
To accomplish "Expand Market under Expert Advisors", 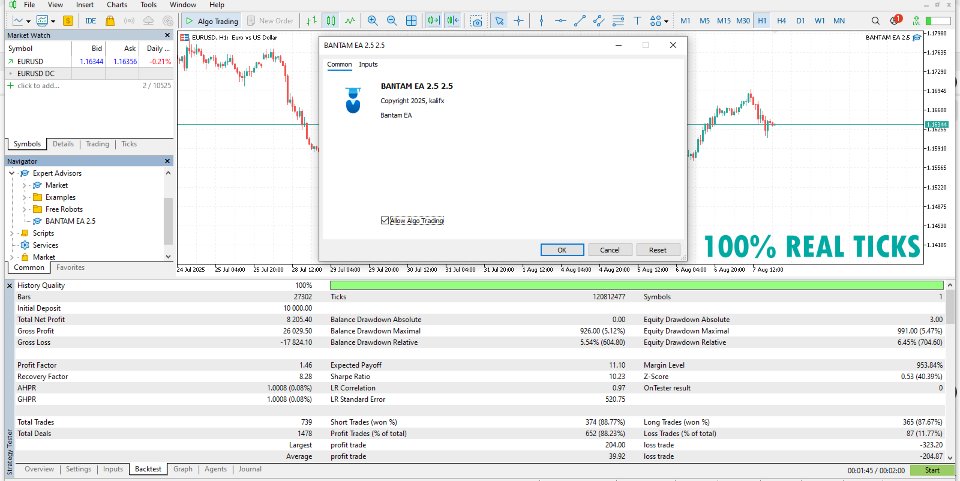I will click(x=24, y=185).
